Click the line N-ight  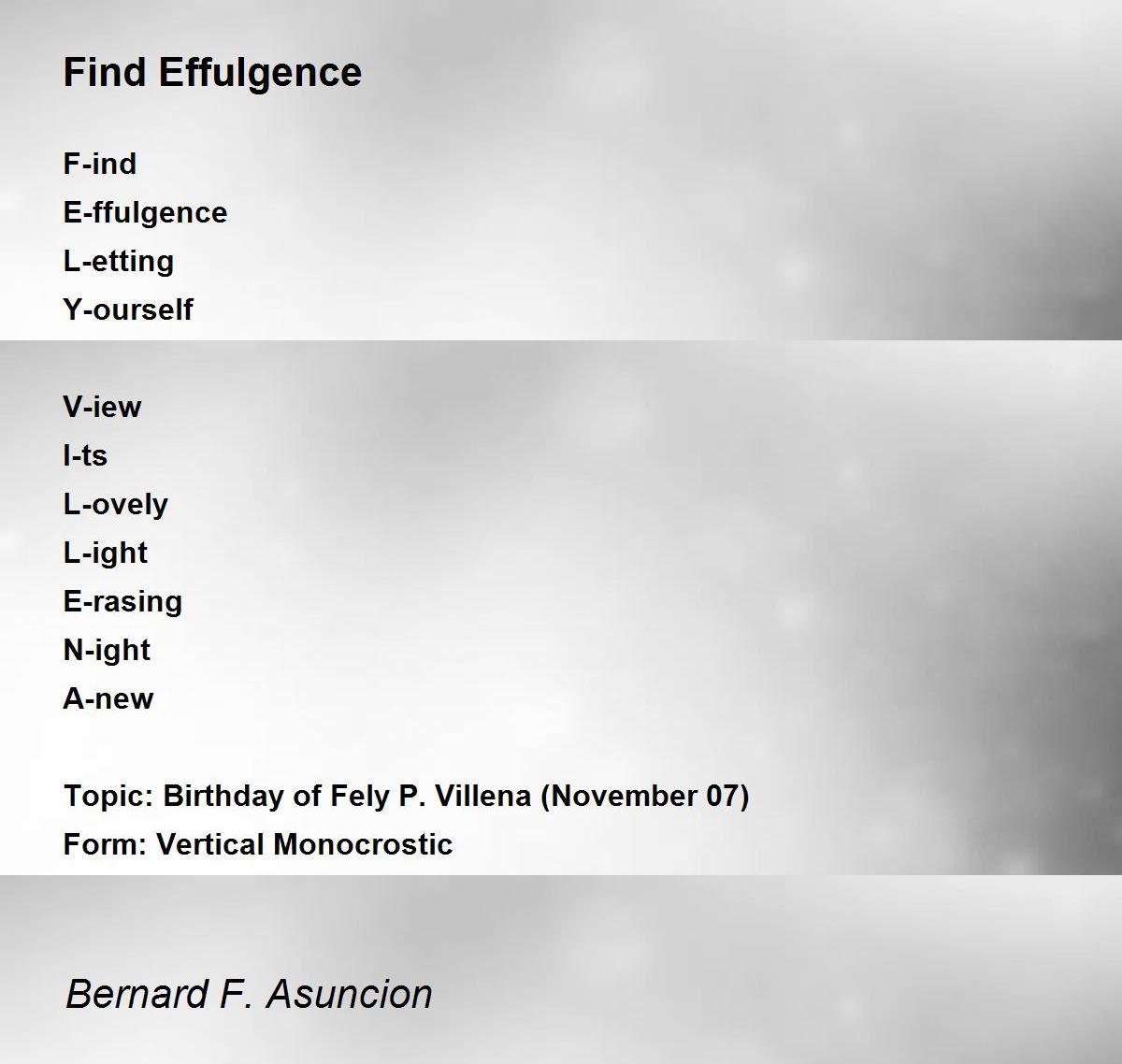(x=107, y=651)
